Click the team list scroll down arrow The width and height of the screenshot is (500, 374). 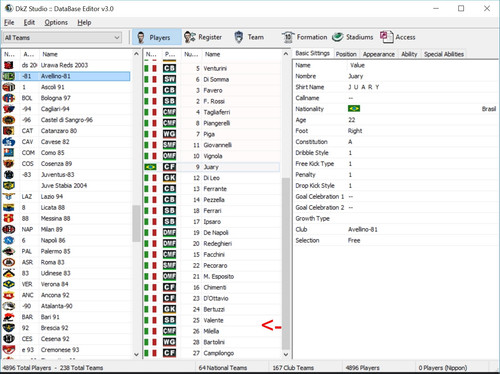pos(136,354)
